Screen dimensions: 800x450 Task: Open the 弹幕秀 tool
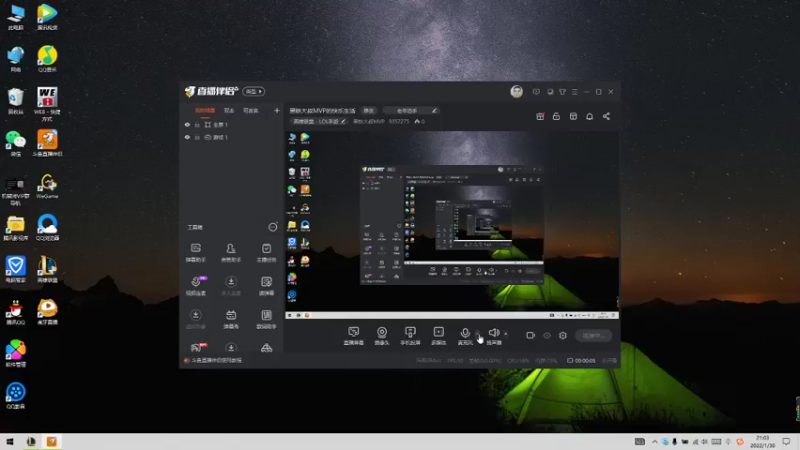pos(231,319)
